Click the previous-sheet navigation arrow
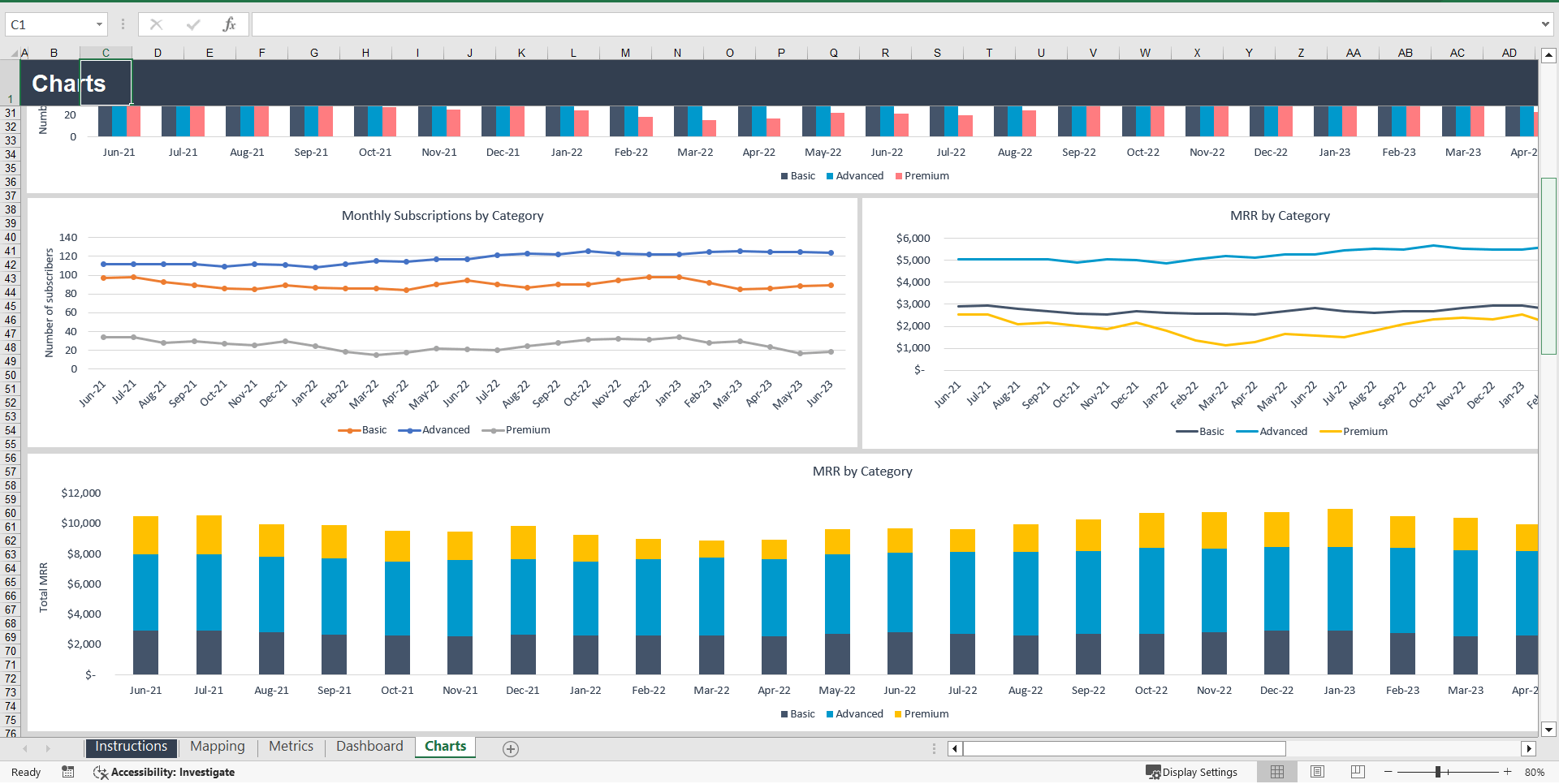 (x=24, y=747)
